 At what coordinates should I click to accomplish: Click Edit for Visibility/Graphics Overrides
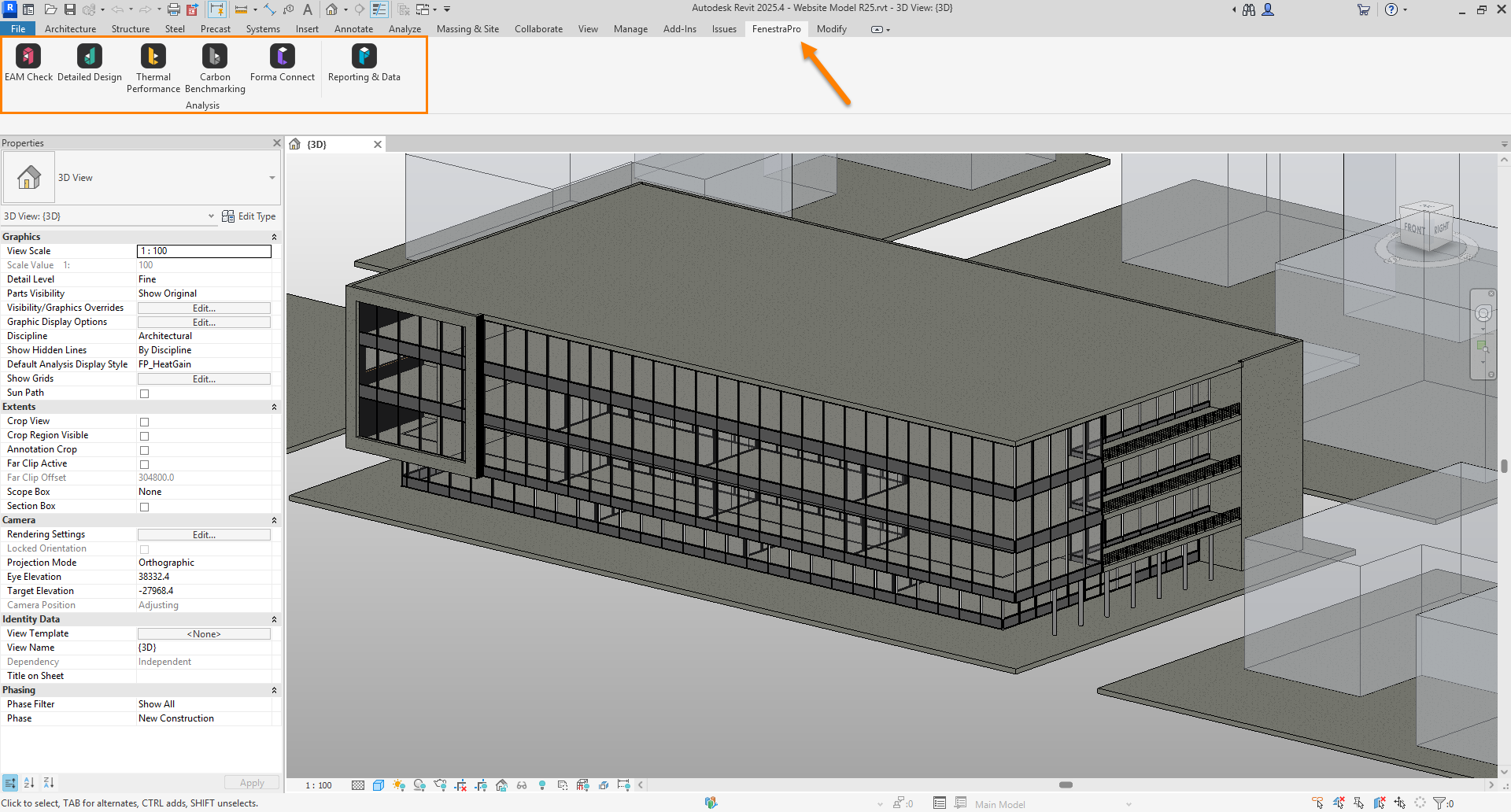click(x=204, y=308)
